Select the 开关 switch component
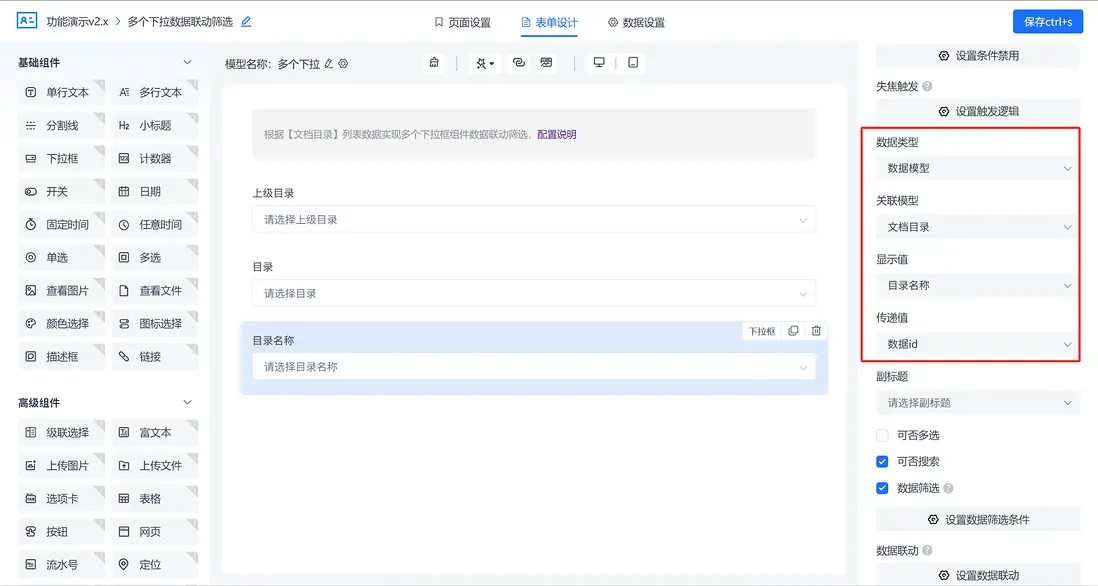This screenshot has width=1098, height=586. 57,191
